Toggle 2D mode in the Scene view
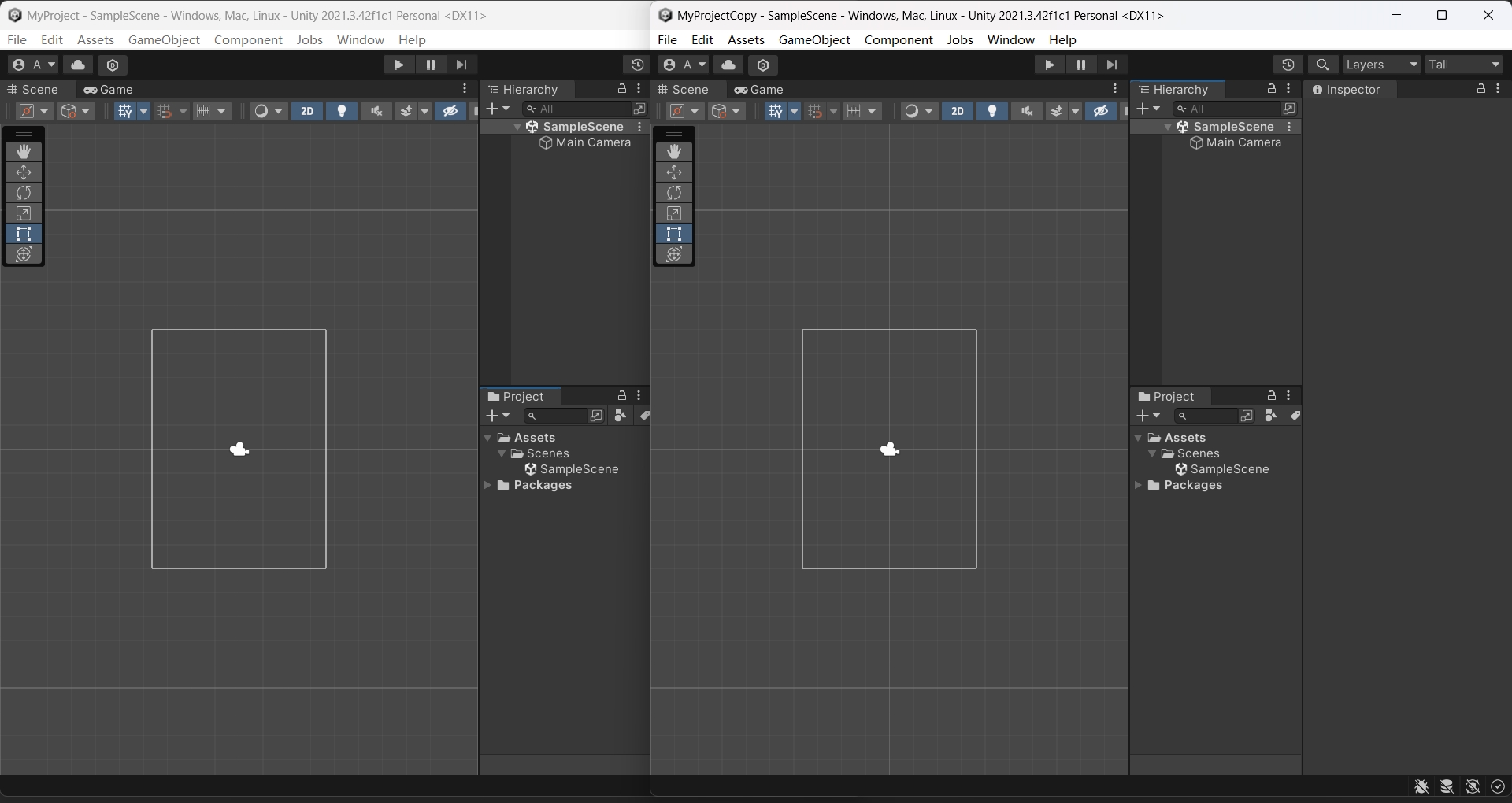 (307, 112)
